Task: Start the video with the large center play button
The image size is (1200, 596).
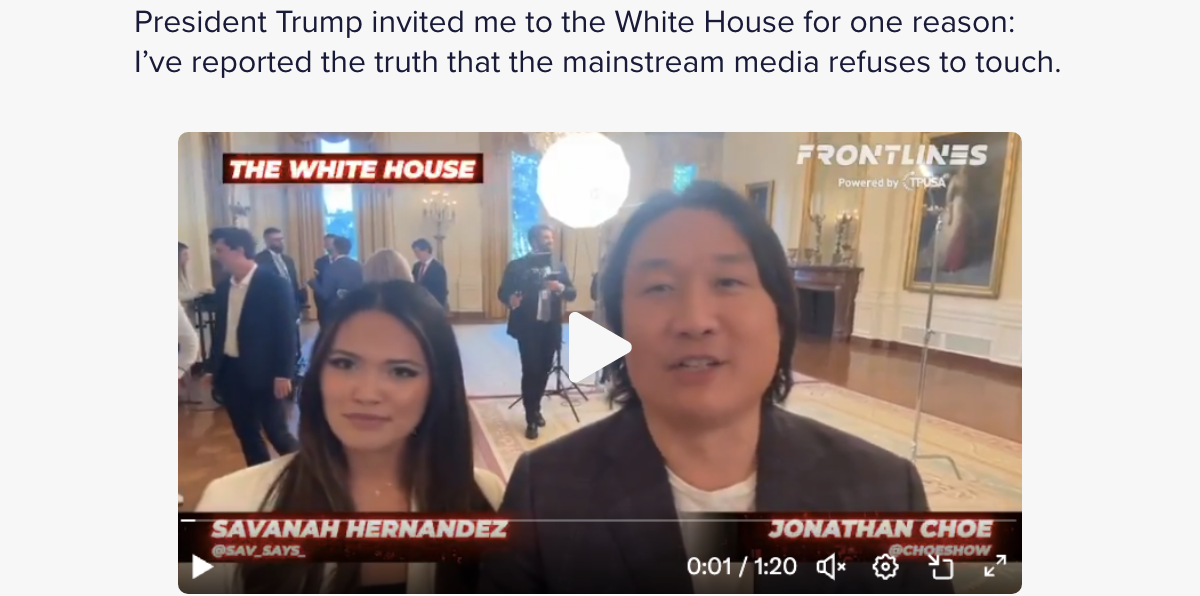Action: [600, 348]
